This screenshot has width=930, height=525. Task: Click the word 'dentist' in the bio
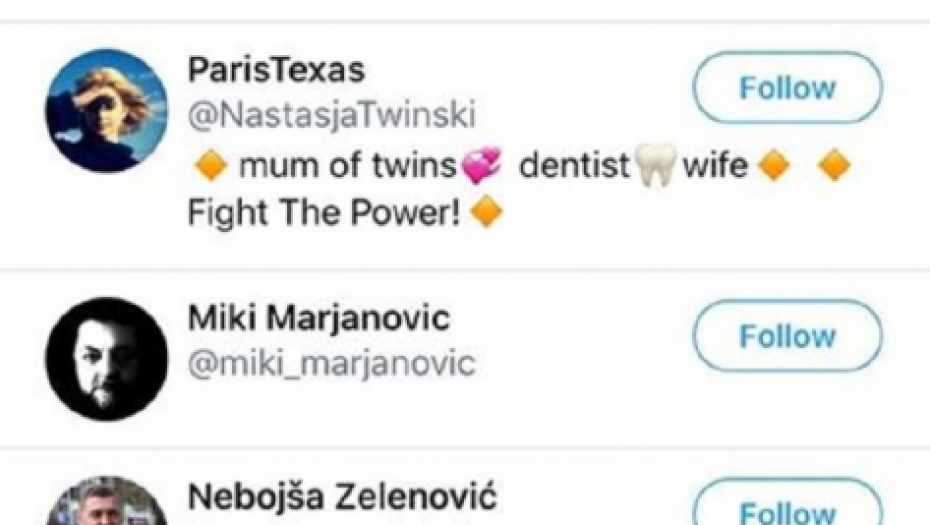[x=574, y=166]
